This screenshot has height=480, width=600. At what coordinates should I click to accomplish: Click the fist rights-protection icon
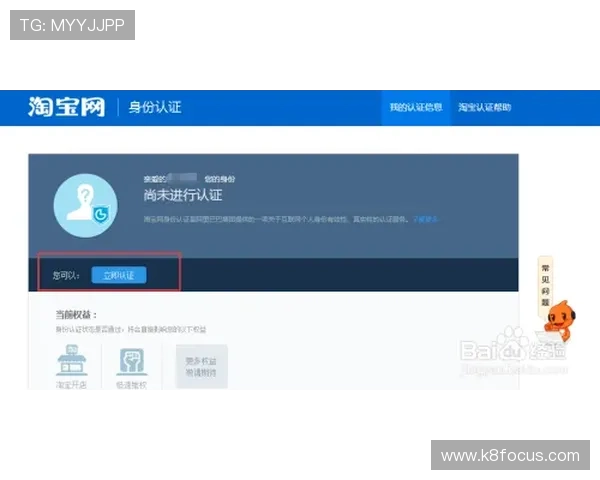click(x=132, y=361)
